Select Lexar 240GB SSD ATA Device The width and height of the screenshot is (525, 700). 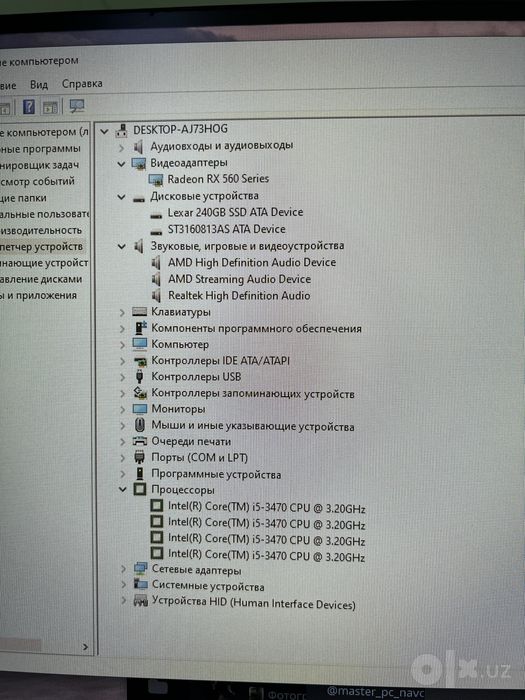[235, 212]
